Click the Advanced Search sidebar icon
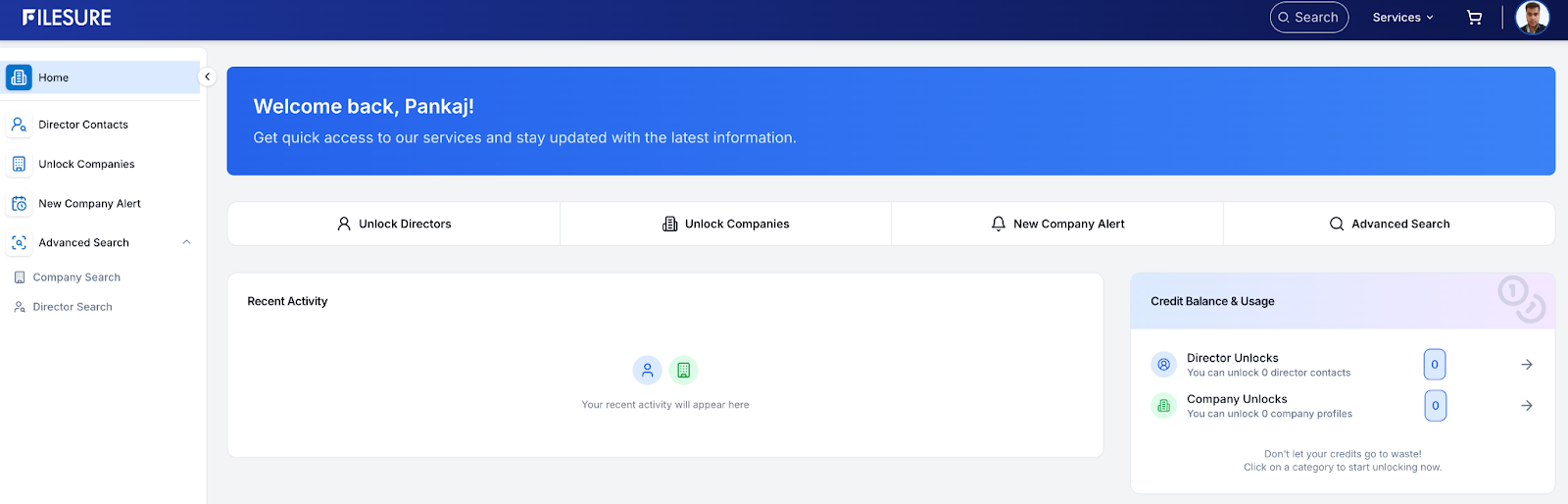This screenshot has height=504, width=1568. pos(19,242)
